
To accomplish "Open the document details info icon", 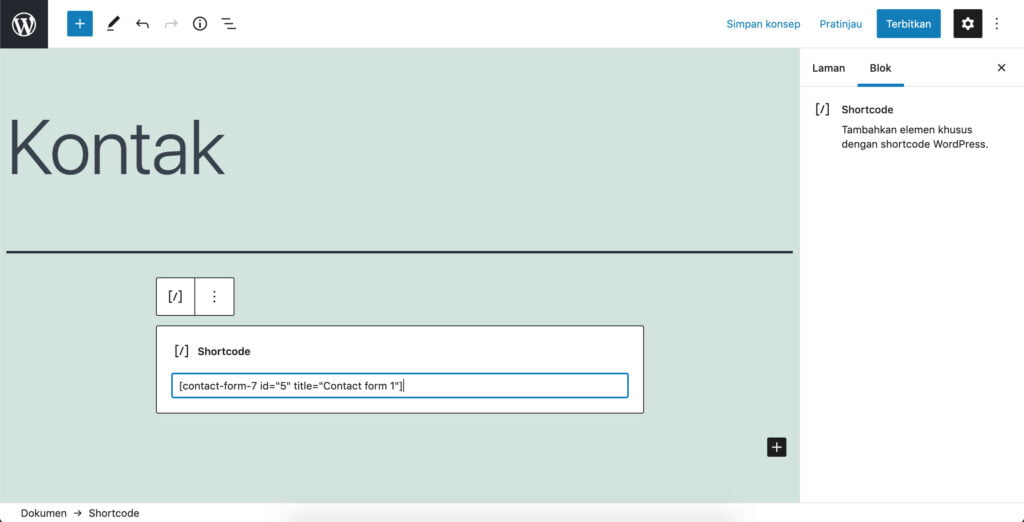I will (x=200, y=24).
